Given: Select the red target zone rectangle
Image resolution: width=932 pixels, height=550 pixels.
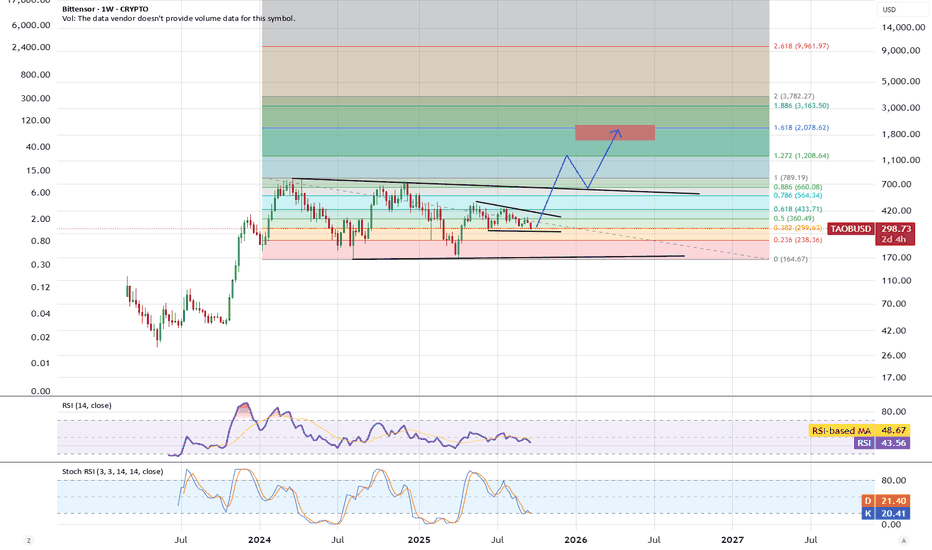Looking at the screenshot, I should click(615, 133).
